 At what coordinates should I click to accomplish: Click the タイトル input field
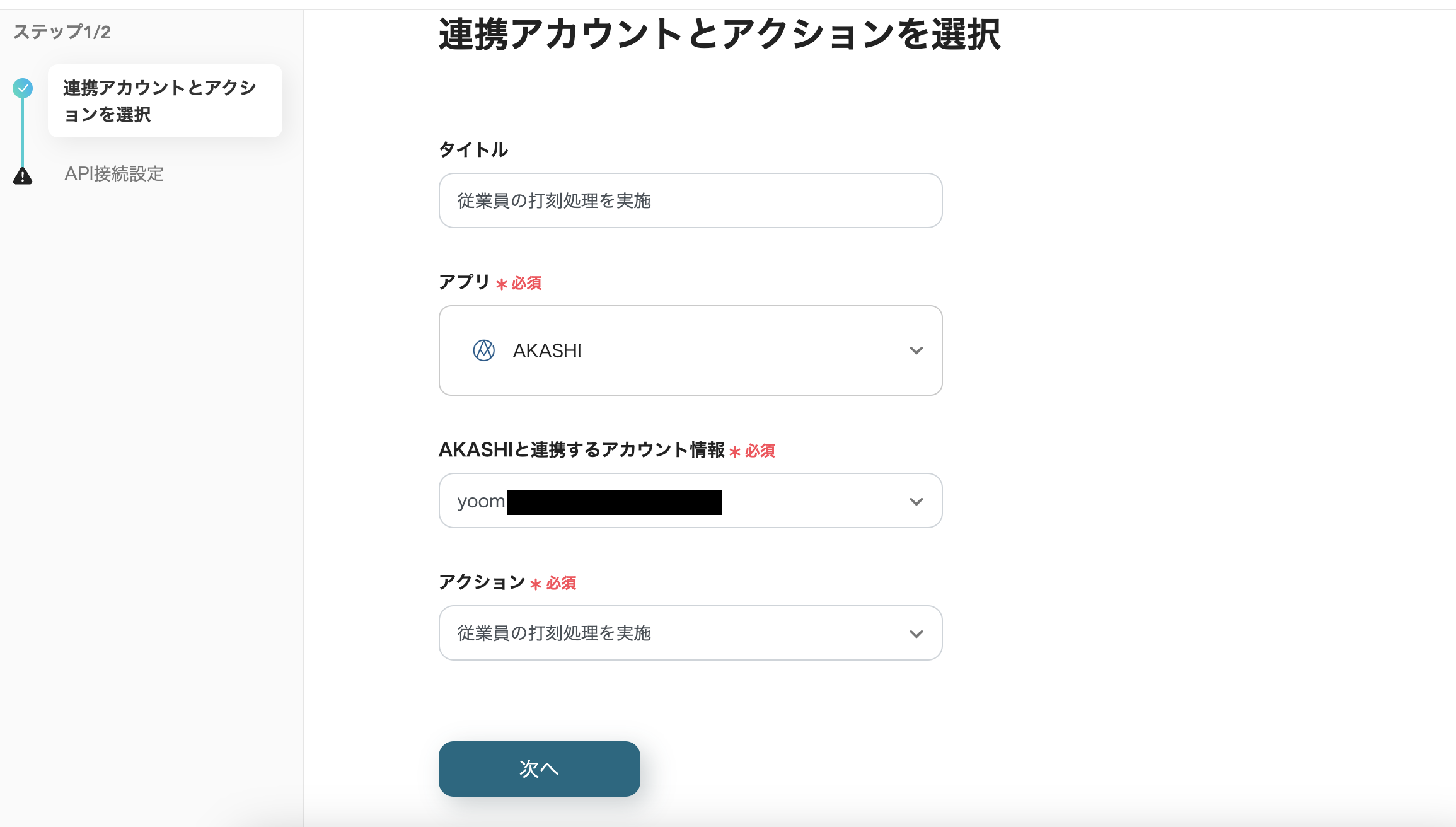690,200
